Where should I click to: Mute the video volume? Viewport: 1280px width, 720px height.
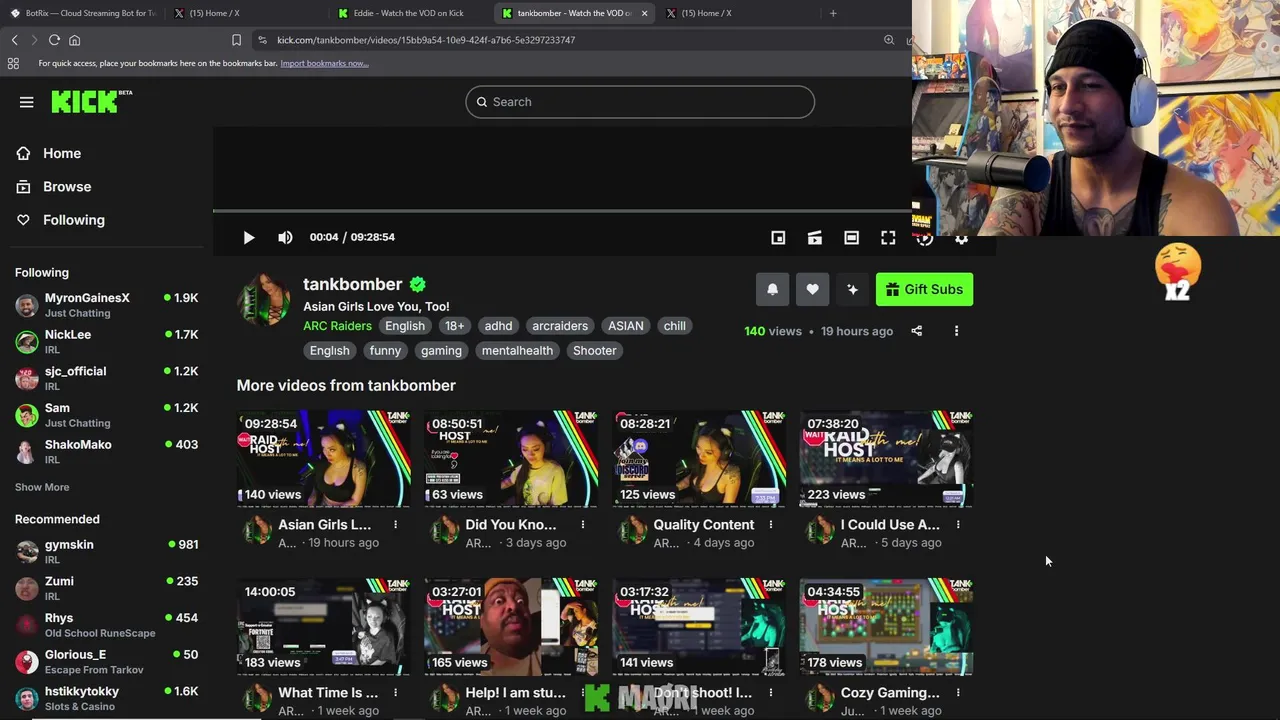click(x=285, y=237)
